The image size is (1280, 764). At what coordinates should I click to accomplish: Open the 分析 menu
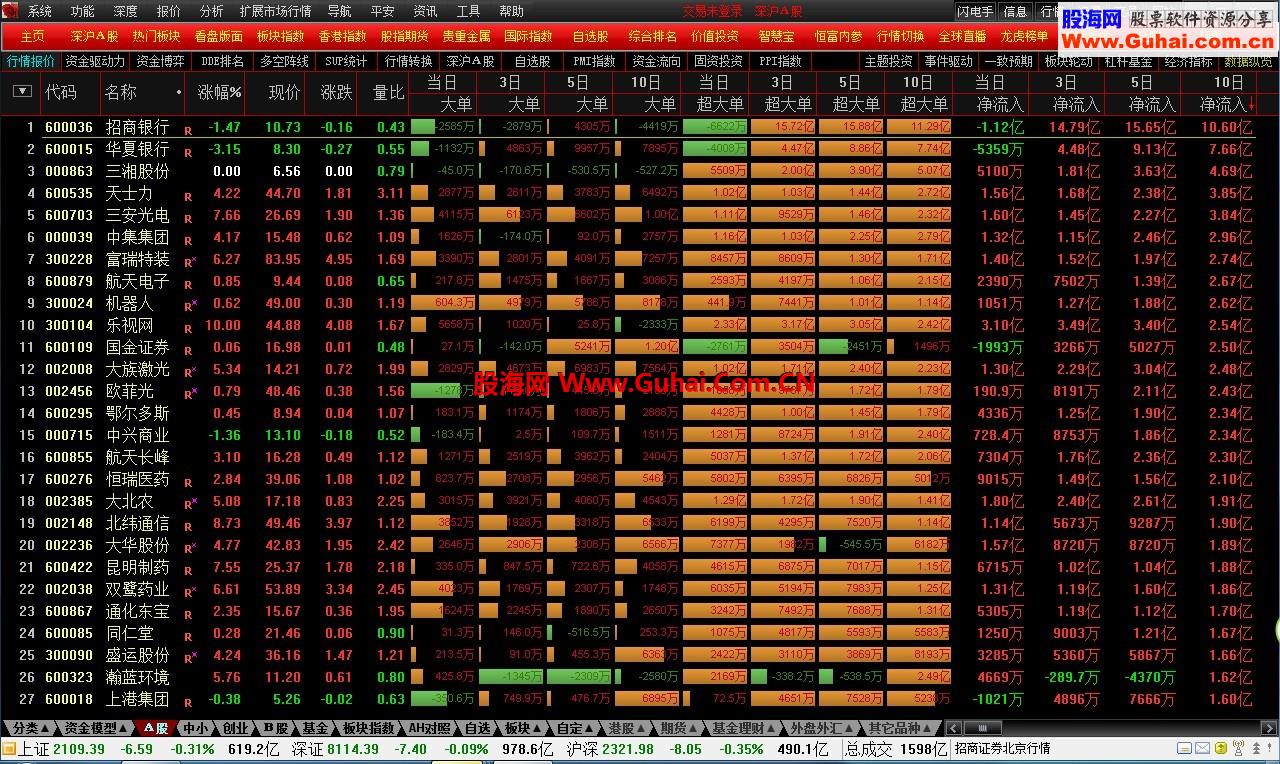(211, 12)
